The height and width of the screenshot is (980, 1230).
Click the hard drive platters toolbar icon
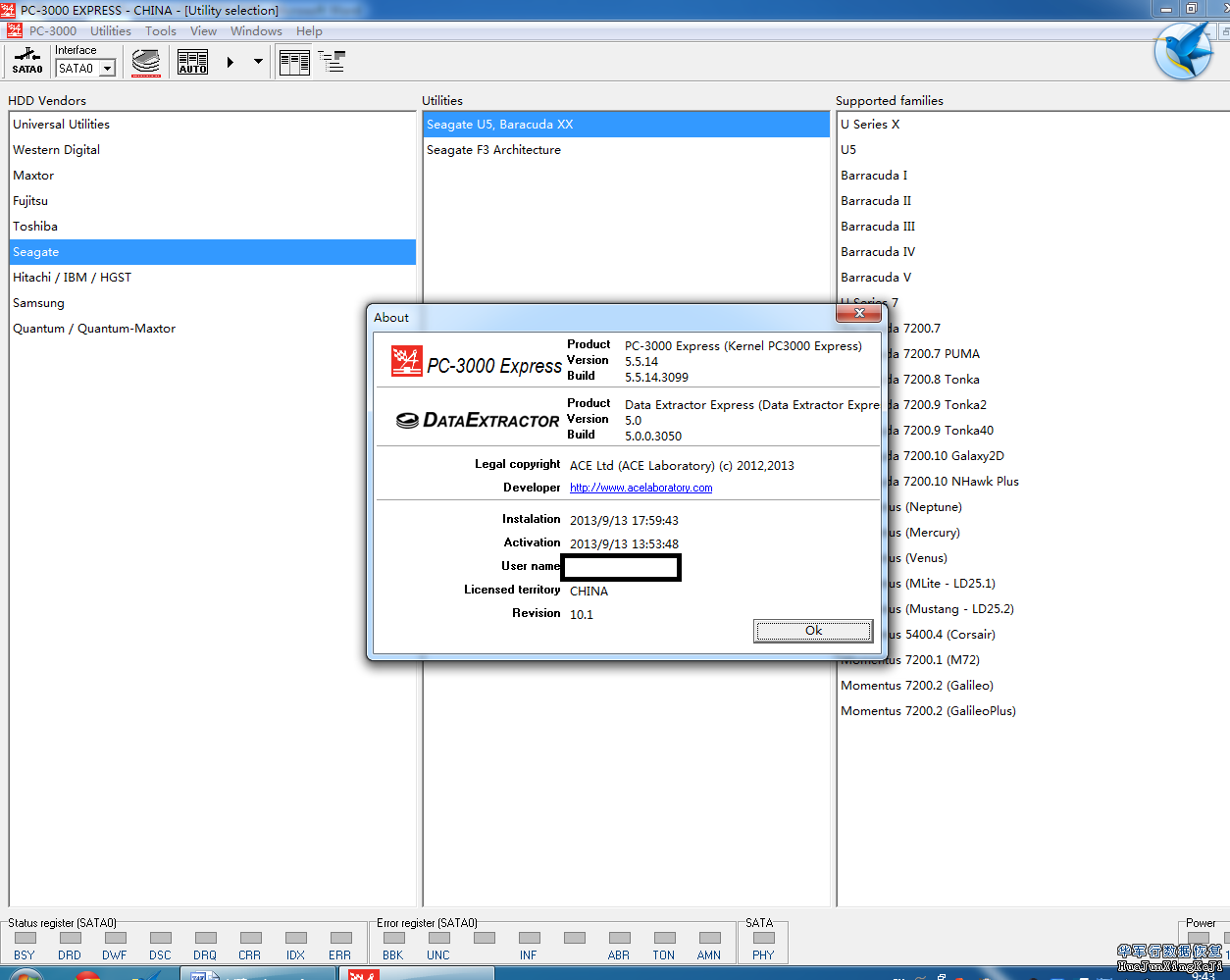146,62
